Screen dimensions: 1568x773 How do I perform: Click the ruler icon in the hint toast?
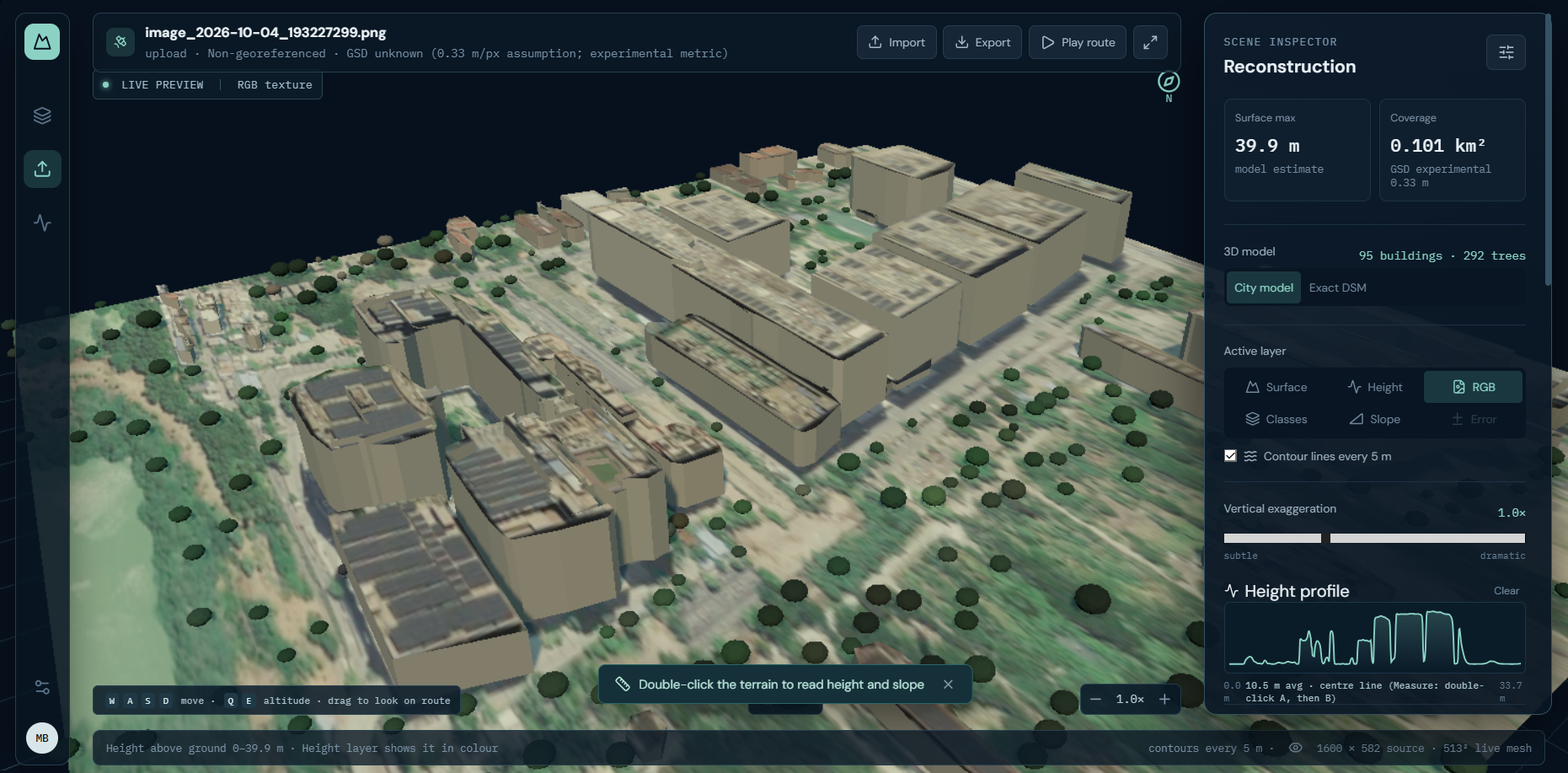(x=623, y=684)
